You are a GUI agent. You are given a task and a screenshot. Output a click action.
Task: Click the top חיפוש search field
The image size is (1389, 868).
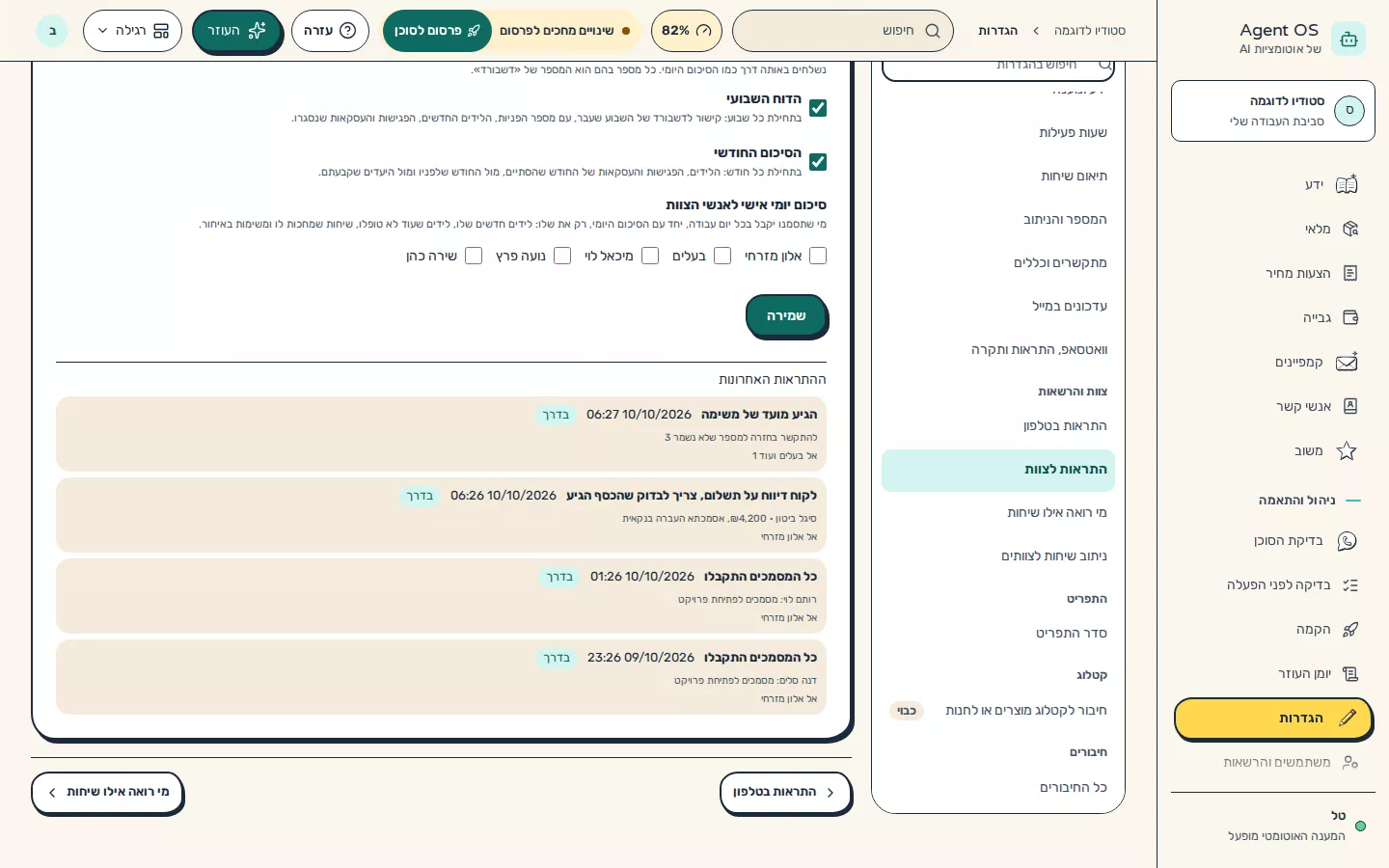tap(842, 31)
